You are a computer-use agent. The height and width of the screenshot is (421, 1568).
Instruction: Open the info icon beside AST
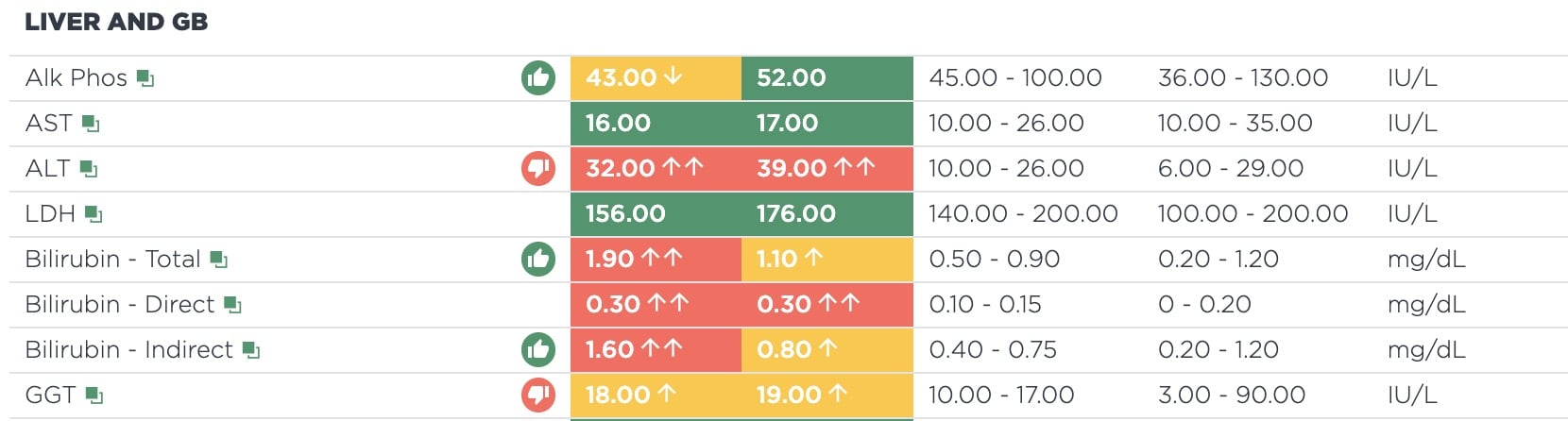coord(91,124)
